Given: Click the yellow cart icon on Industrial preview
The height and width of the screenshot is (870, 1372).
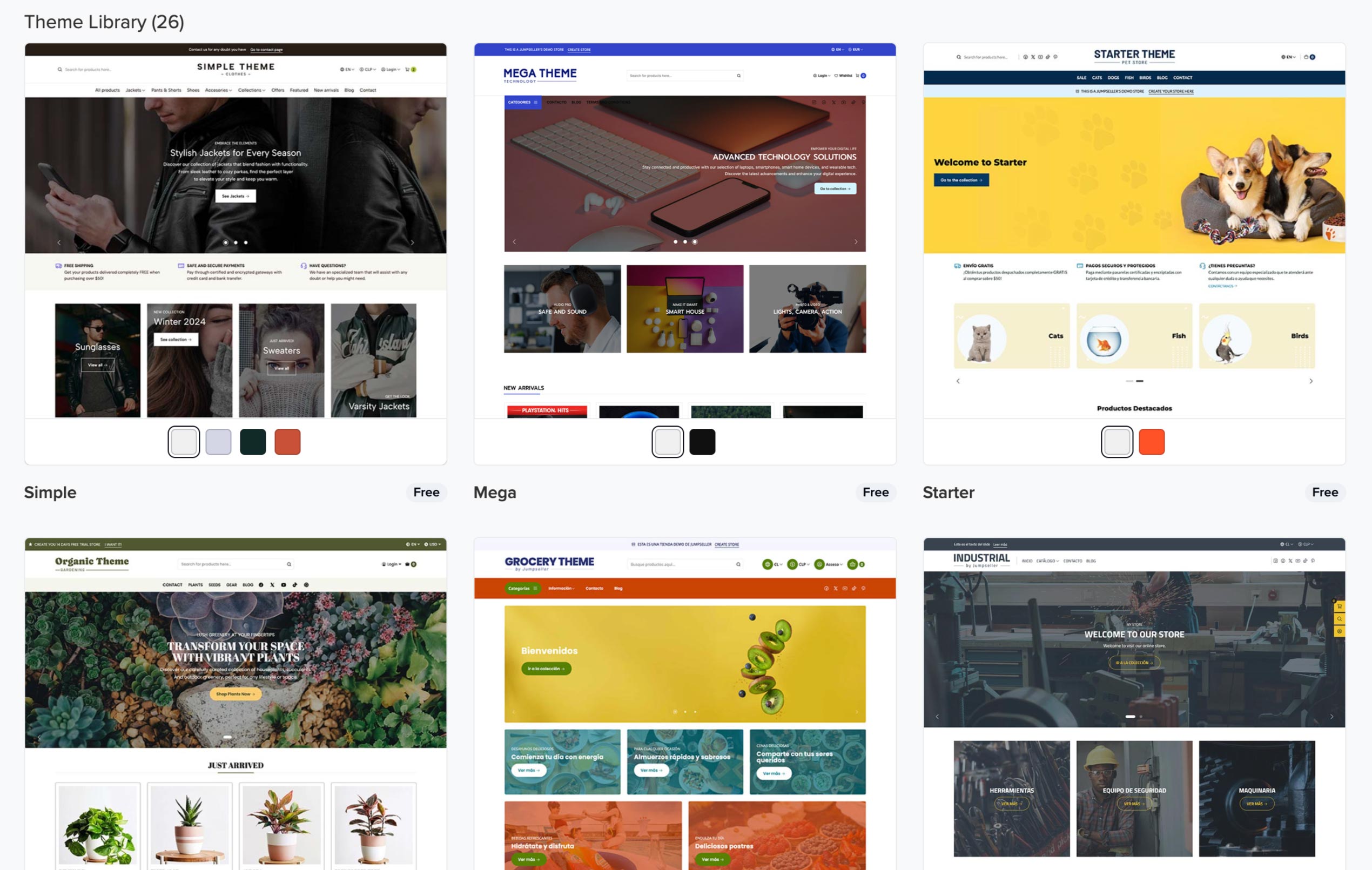Looking at the screenshot, I should 1339,607.
